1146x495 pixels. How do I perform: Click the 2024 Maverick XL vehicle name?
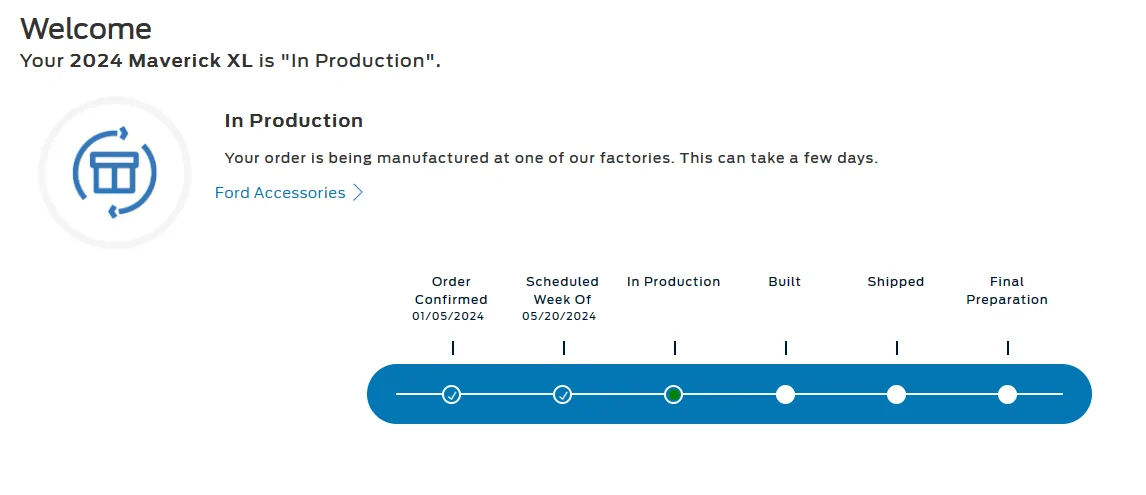click(161, 61)
